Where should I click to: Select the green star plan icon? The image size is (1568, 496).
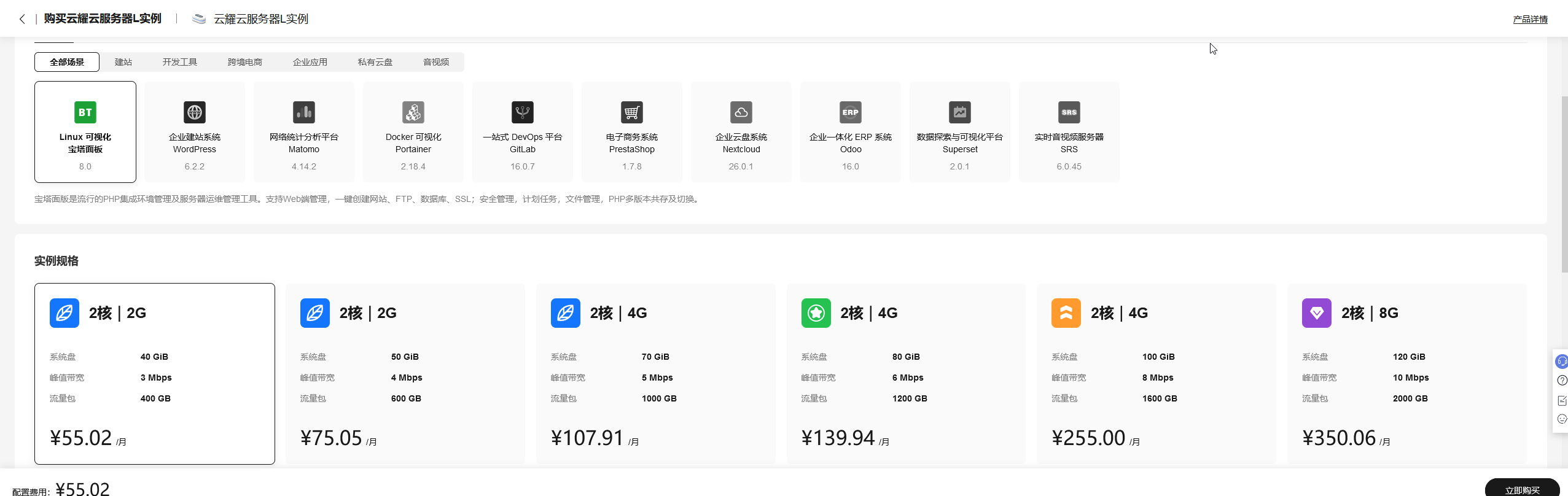[x=816, y=313]
